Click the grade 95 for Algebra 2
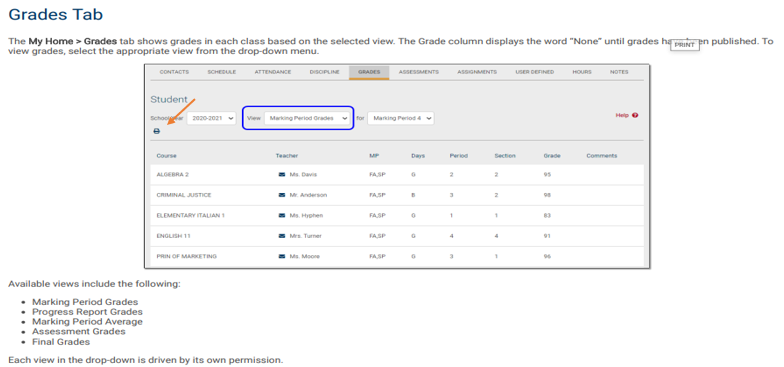The width and height of the screenshot is (784, 367). 547,174
